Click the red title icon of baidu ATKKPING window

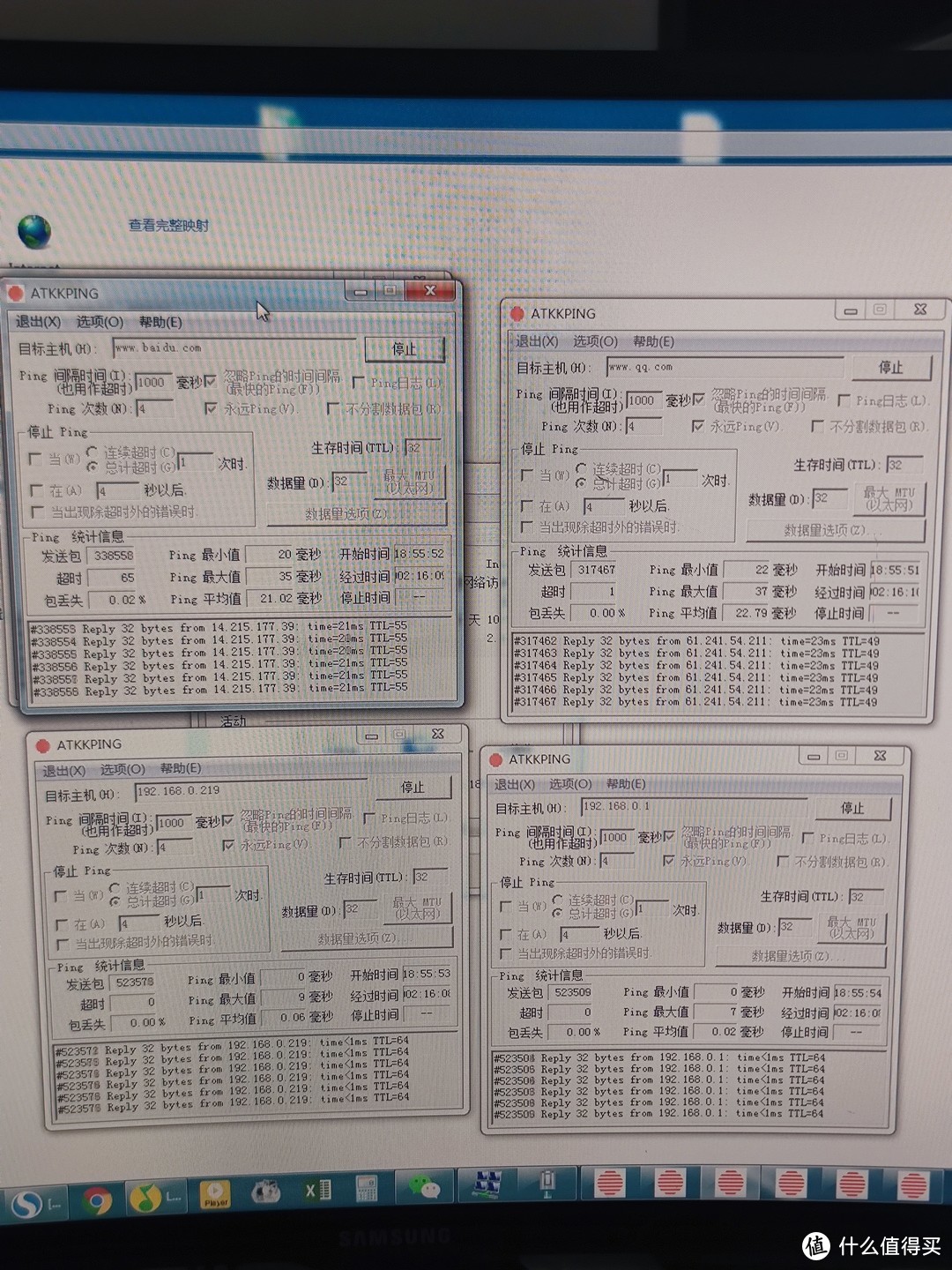(x=16, y=293)
